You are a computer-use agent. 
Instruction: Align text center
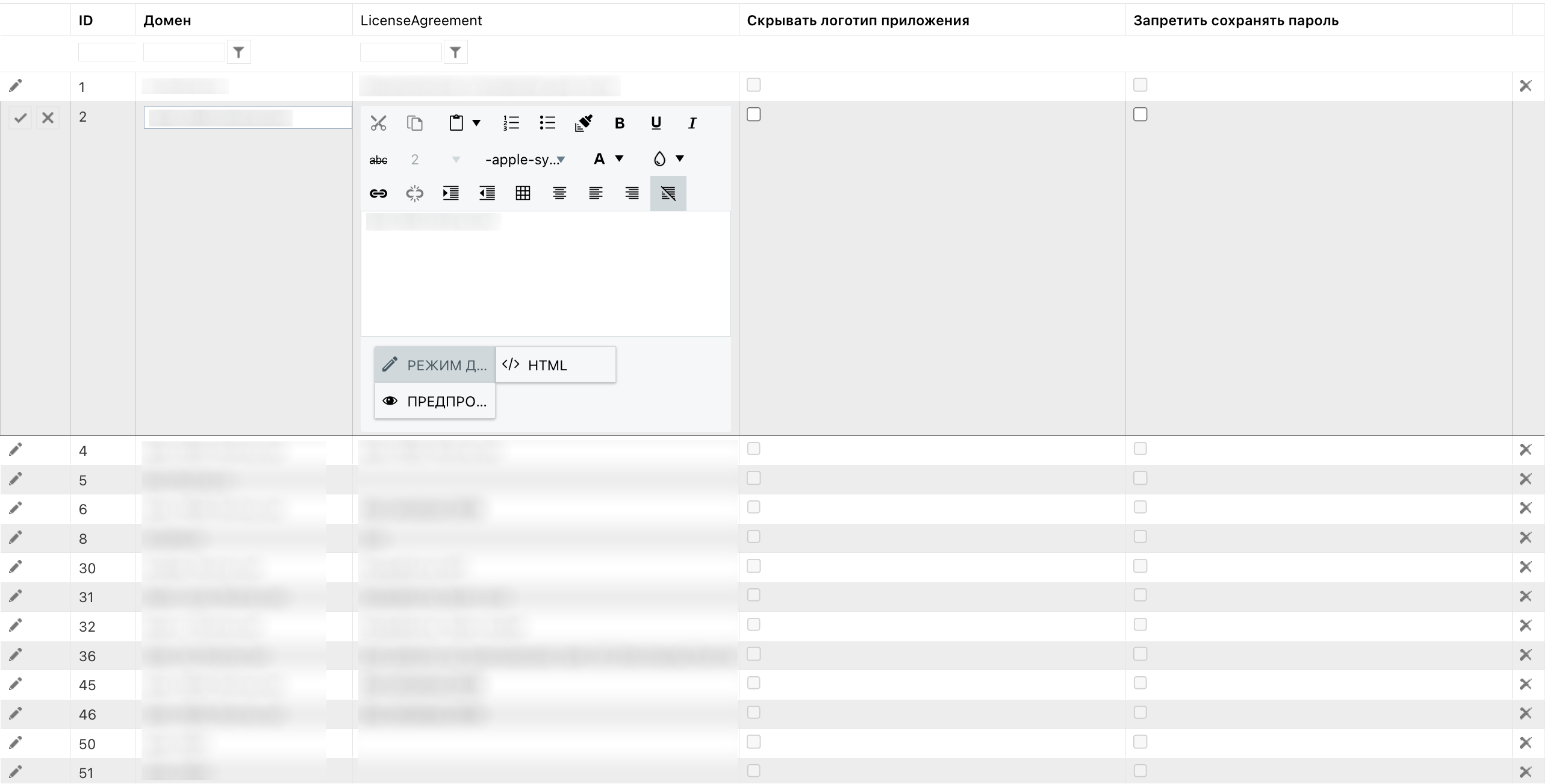(x=560, y=194)
